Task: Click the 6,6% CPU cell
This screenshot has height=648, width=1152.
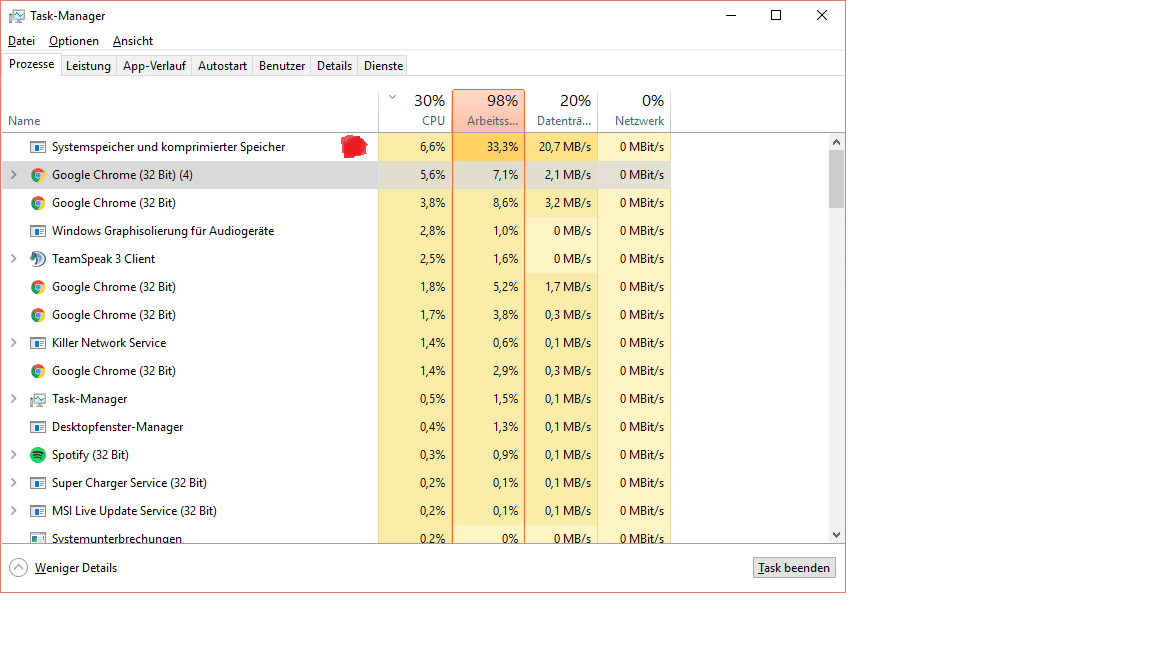Action: coord(415,147)
